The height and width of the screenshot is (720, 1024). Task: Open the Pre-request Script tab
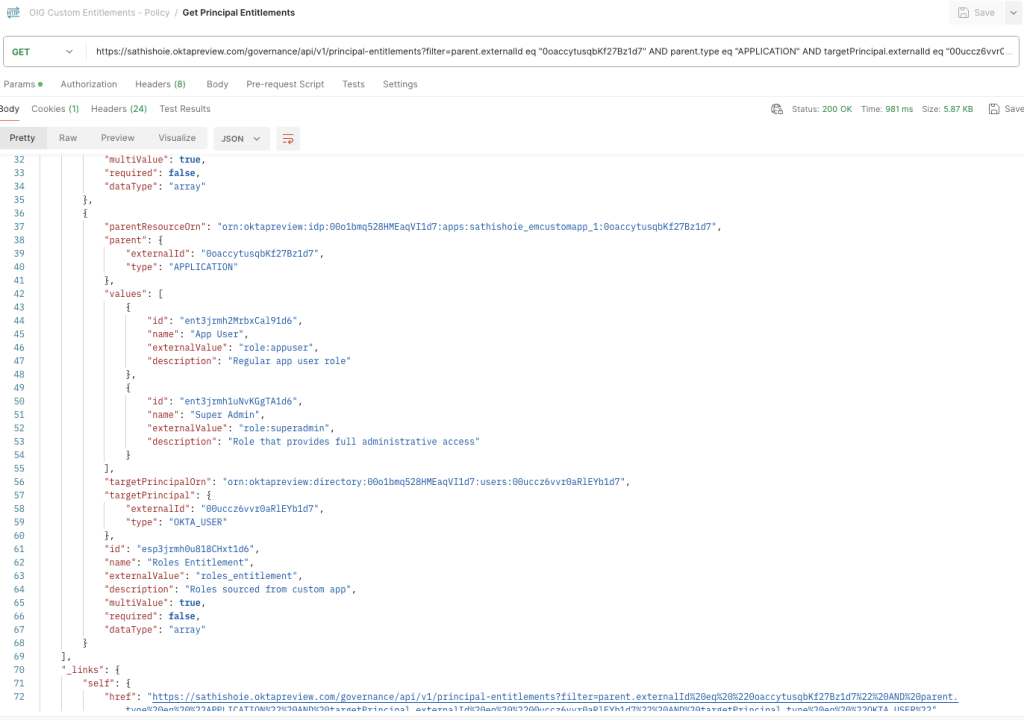coord(285,84)
